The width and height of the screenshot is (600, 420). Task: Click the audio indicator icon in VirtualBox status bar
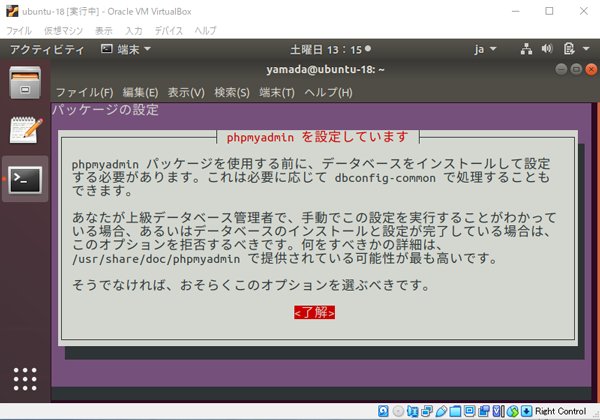pos(412,411)
